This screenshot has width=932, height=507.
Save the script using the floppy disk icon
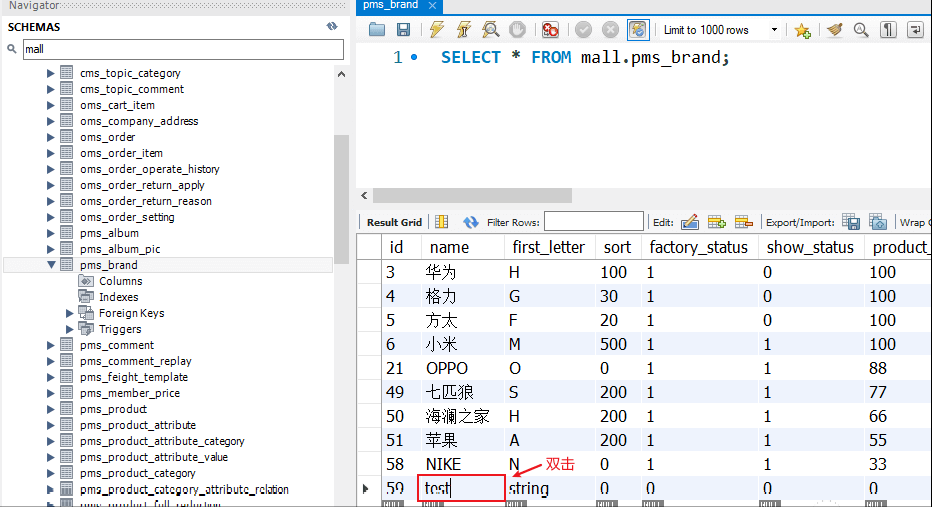pyautogui.click(x=404, y=29)
